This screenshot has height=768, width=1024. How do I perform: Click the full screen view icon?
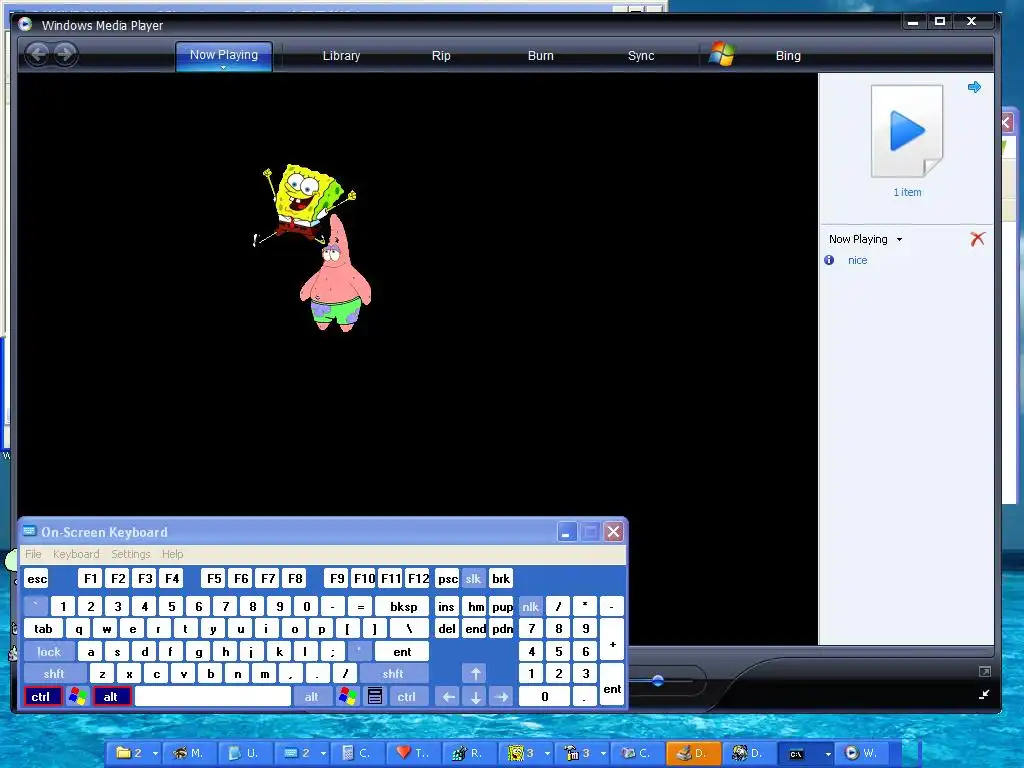pos(985,671)
